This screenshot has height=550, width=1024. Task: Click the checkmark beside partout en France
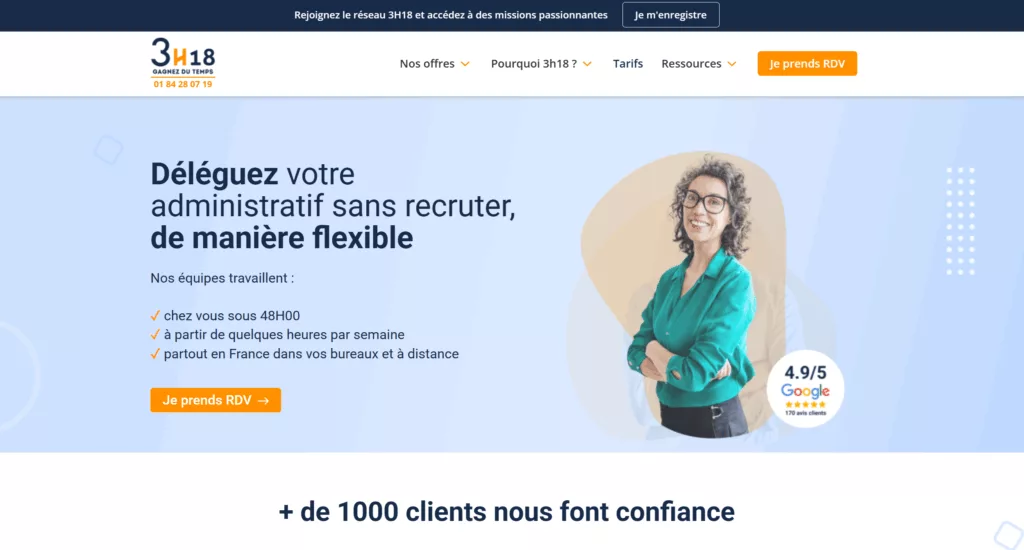[x=155, y=353]
